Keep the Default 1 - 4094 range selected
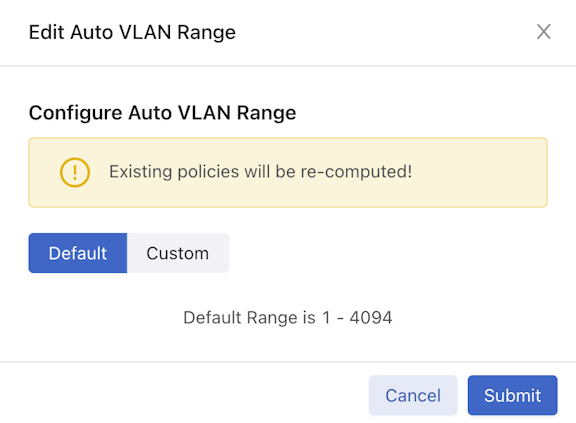 [78, 253]
